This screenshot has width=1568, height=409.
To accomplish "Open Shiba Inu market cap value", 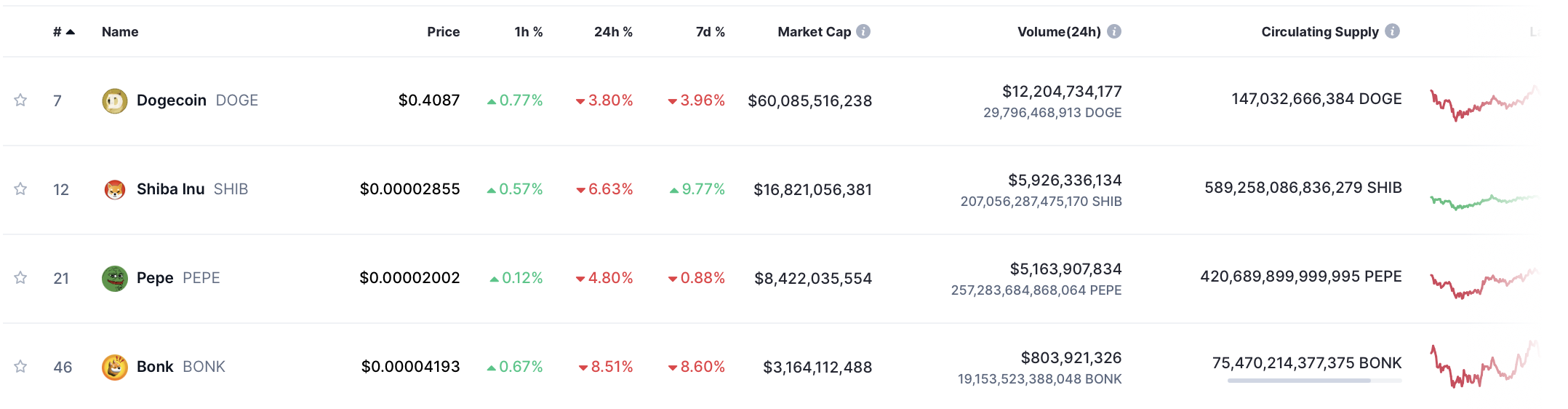I will tap(812, 190).
